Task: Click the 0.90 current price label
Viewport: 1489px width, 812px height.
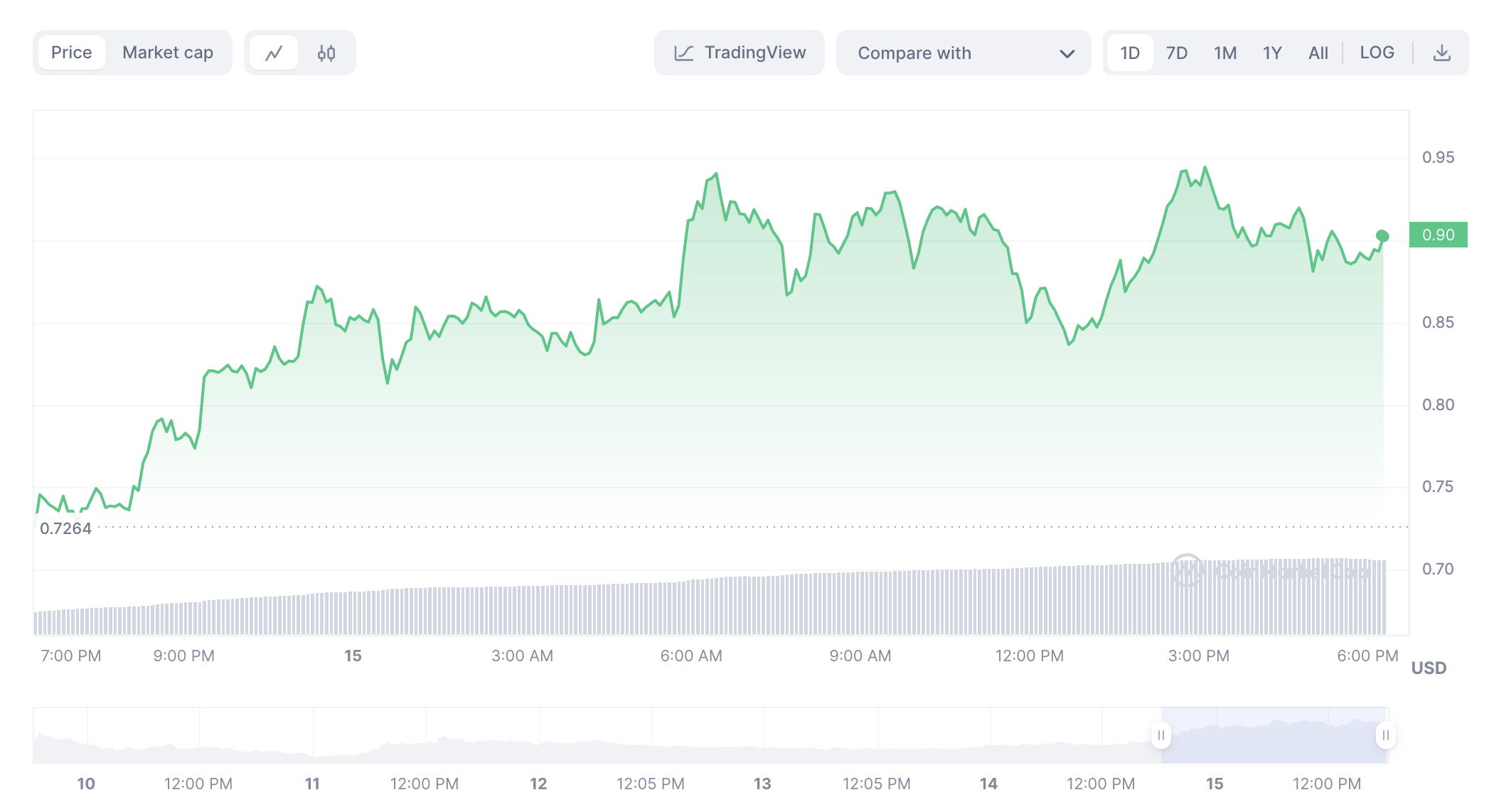Action: pos(1438,235)
